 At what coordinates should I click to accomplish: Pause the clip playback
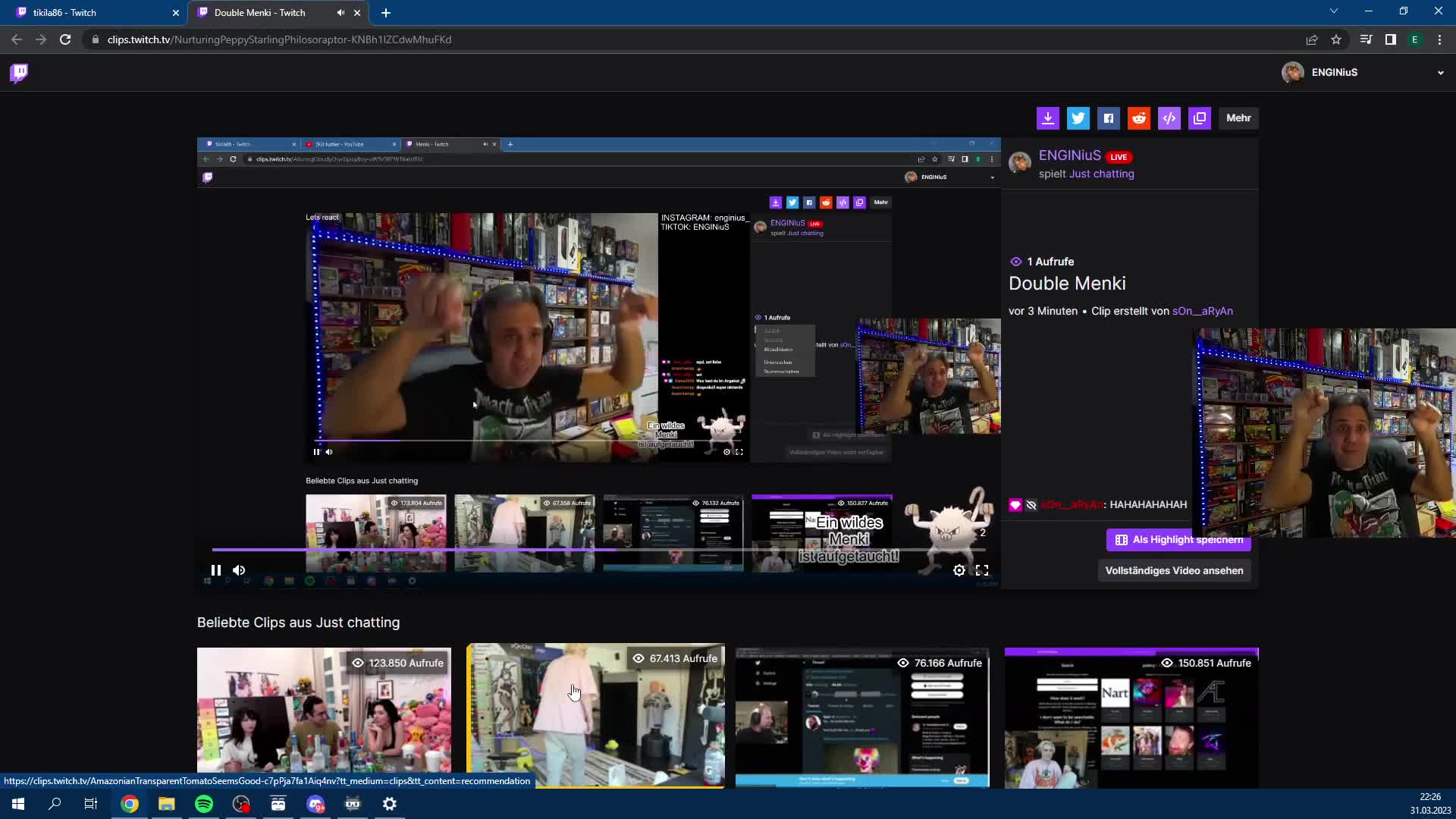coord(216,570)
